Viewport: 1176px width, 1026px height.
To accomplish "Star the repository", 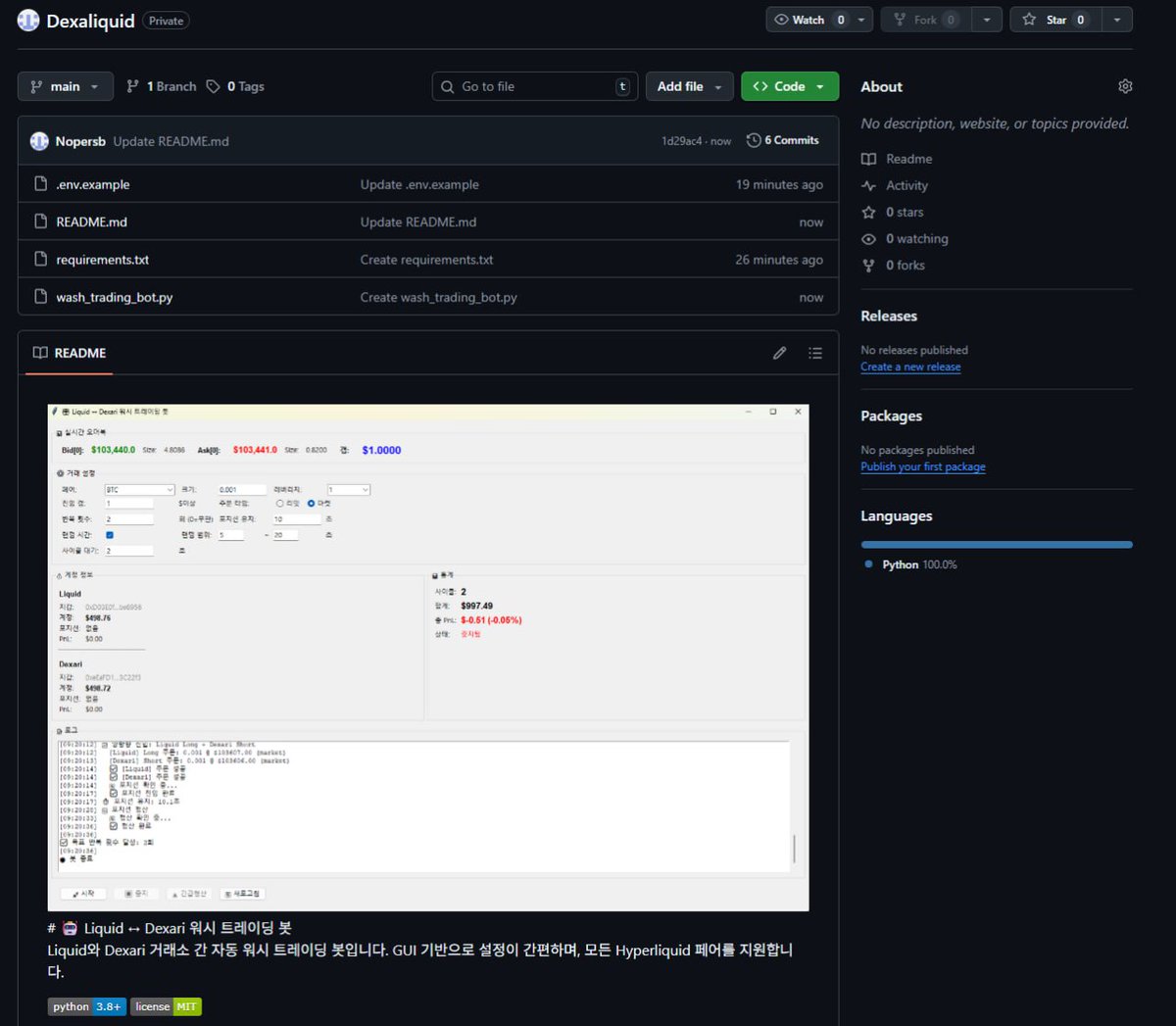I will [x=1055, y=20].
